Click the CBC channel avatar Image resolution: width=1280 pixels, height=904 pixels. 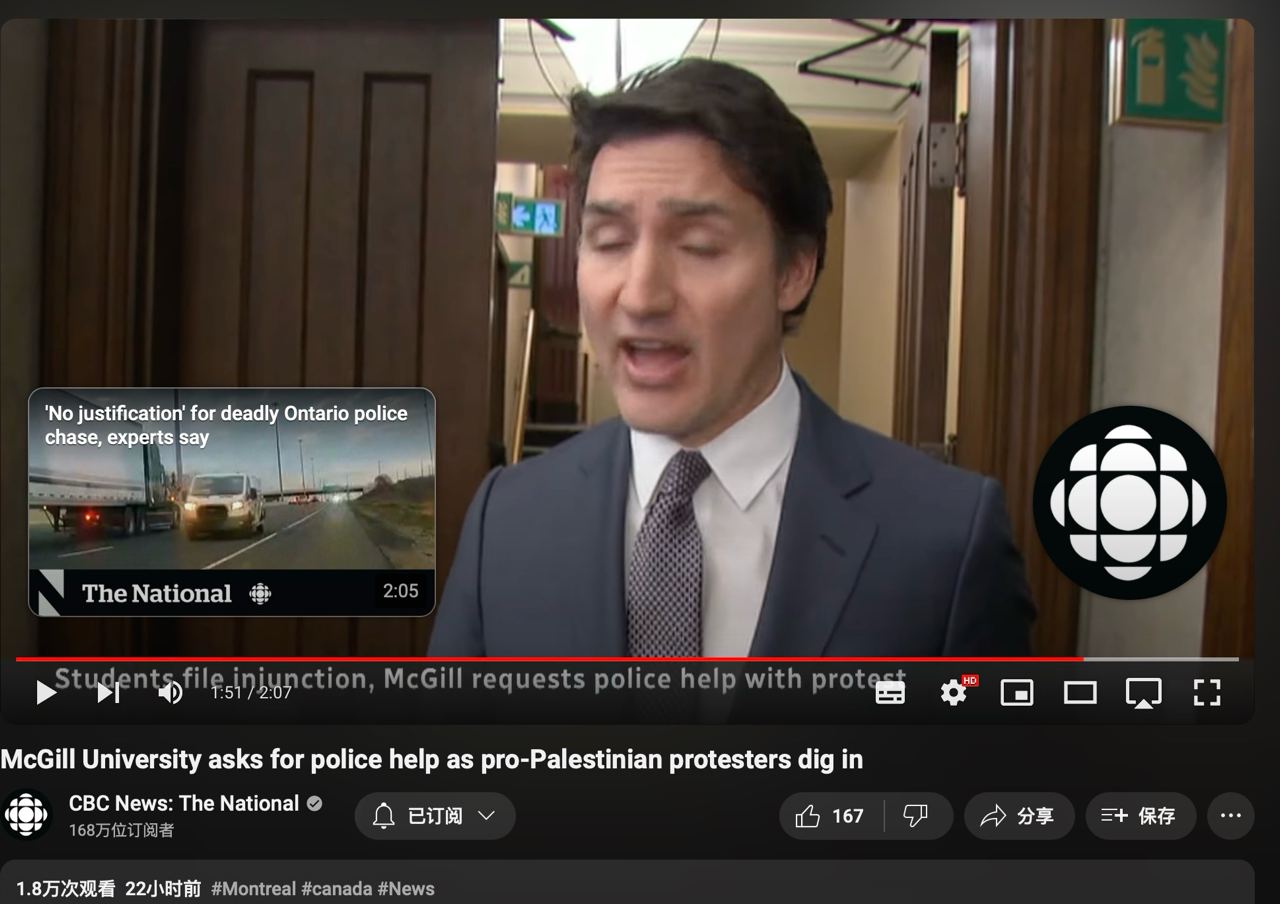pos(27,815)
